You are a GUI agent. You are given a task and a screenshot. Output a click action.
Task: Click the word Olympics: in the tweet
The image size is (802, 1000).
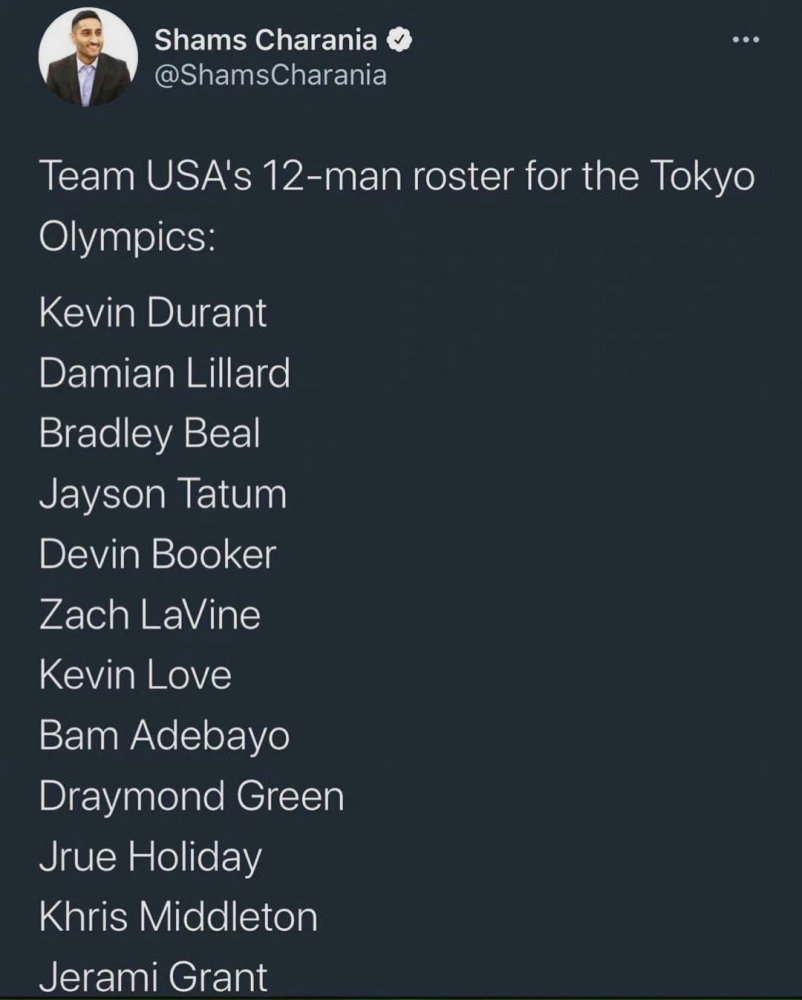127,237
